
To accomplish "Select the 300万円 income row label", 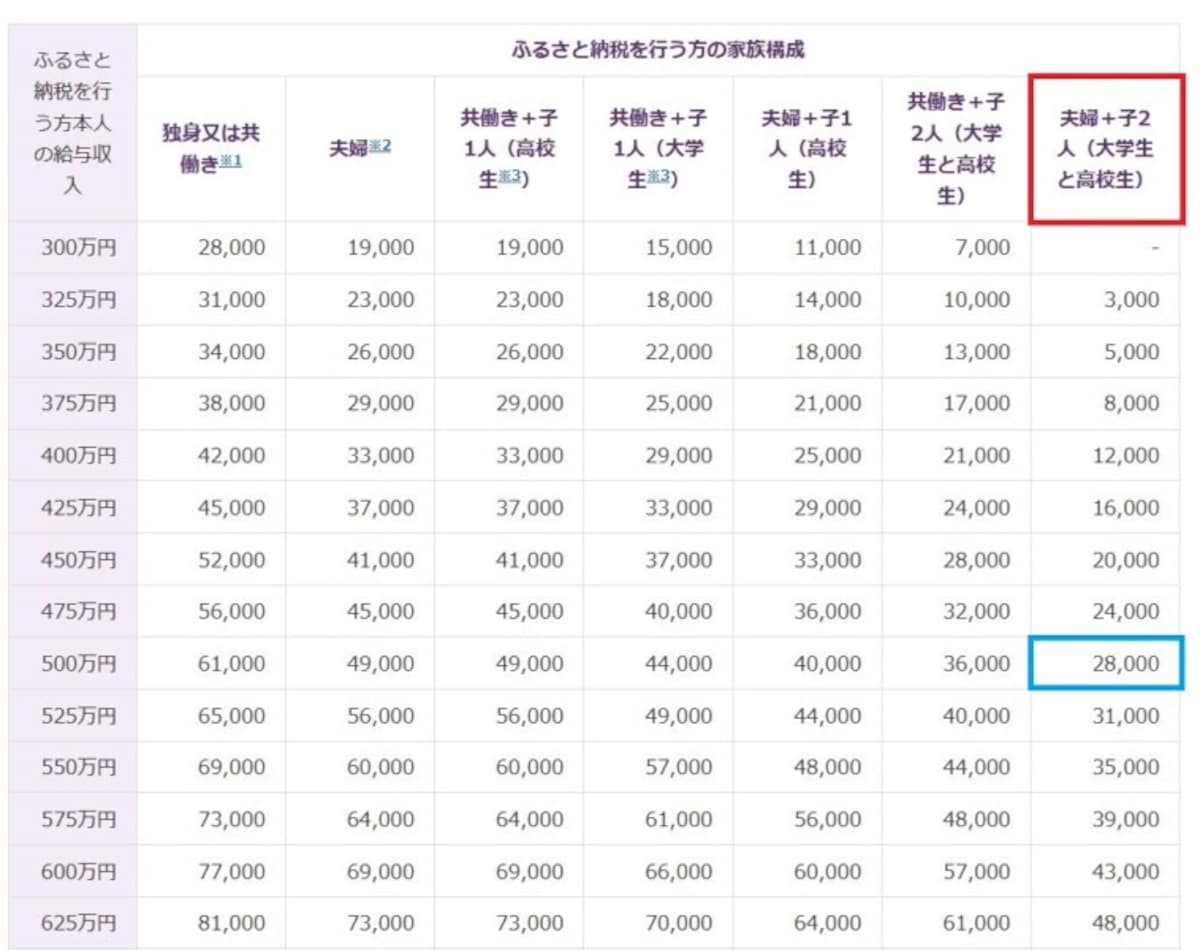I will [78, 248].
